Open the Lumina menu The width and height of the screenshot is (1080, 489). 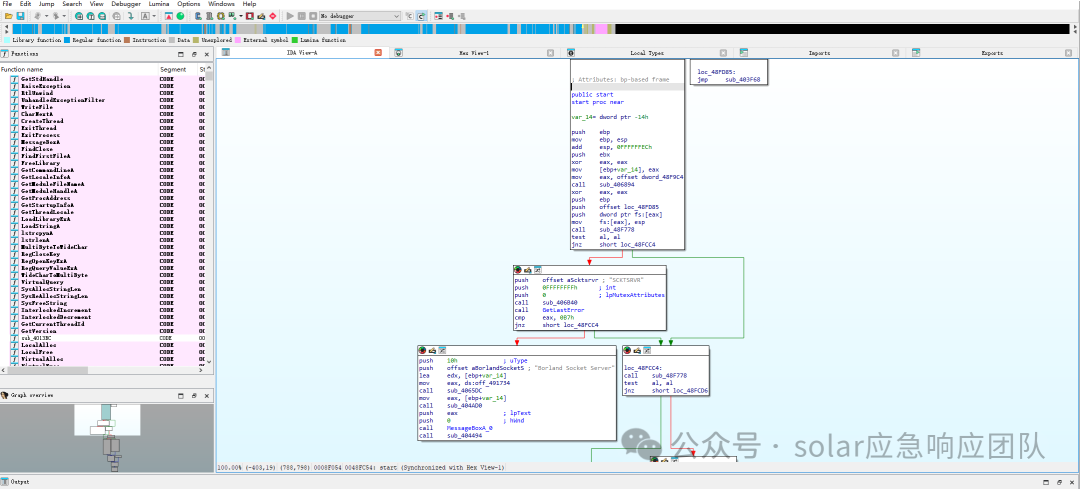(x=159, y=4)
